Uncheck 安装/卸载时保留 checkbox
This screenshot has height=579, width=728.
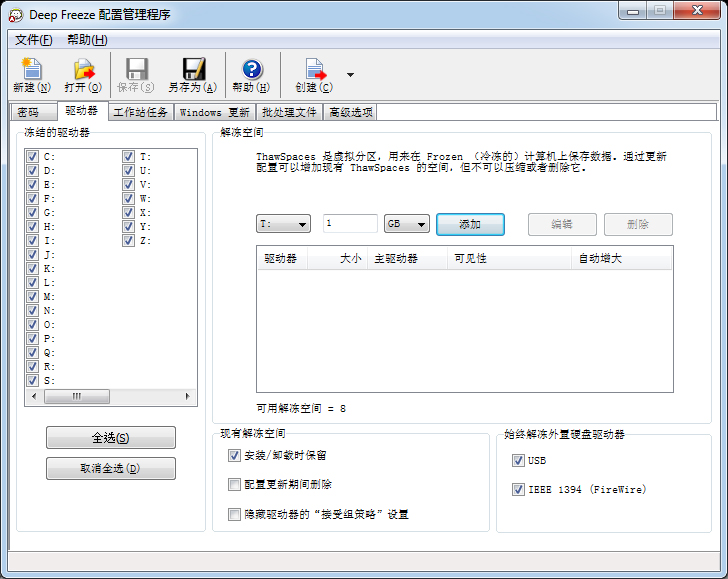[x=234, y=455]
